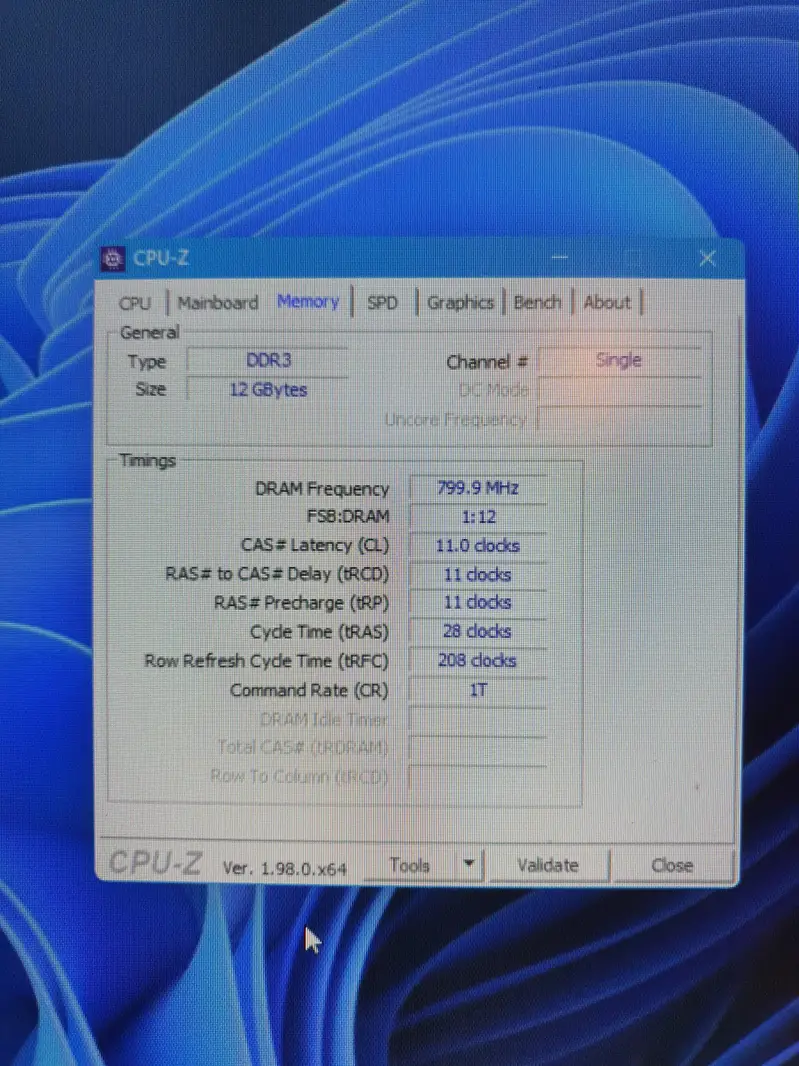Click the CPU-Z app icon in title bar
Viewport: 799px width, 1066px height.
pyautogui.click(x=114, y=259)
